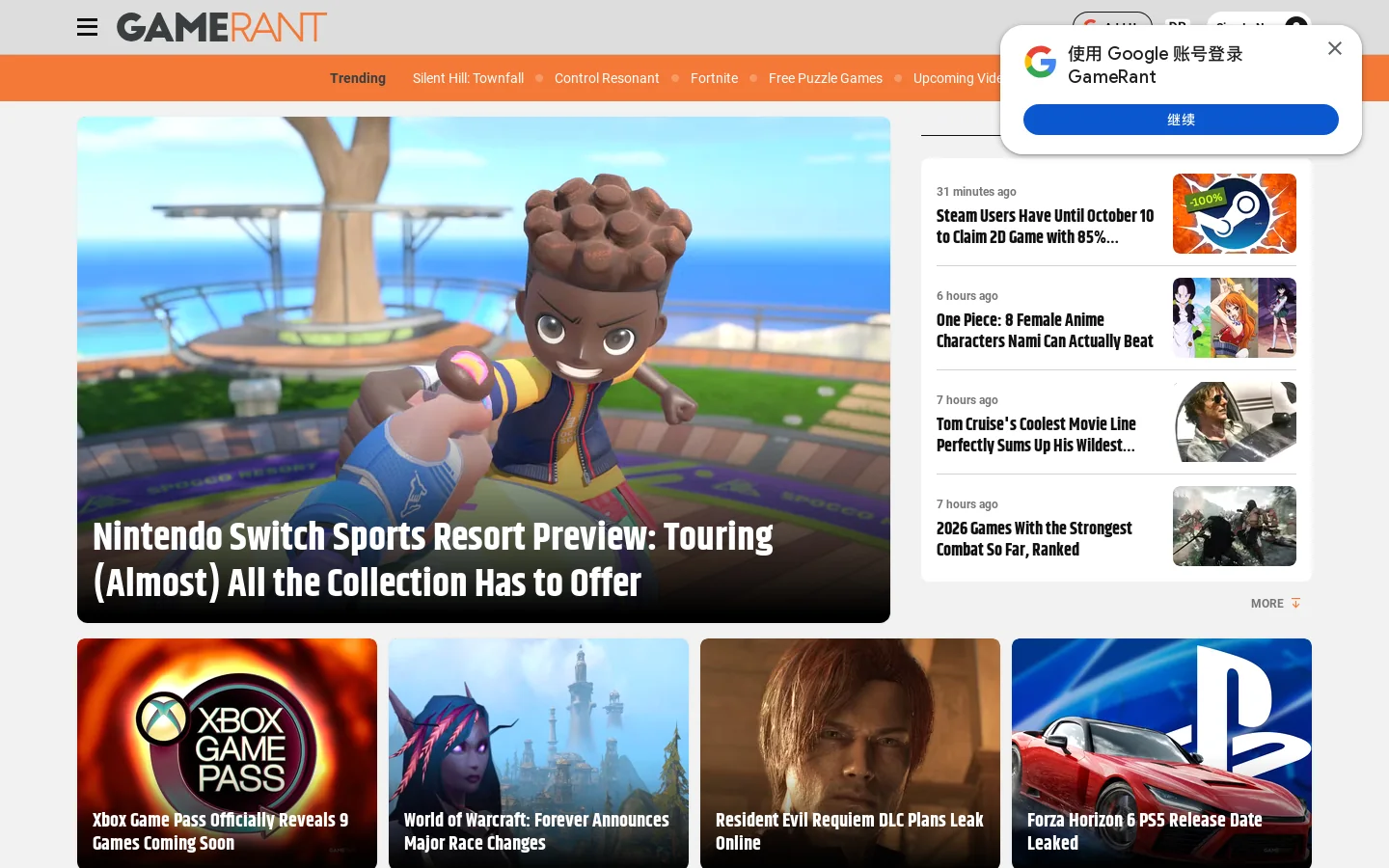Open Tom Cruise's Coolest Movie Line article
The height and width of the screenshot is (868, 1389).
(1036, 435)
